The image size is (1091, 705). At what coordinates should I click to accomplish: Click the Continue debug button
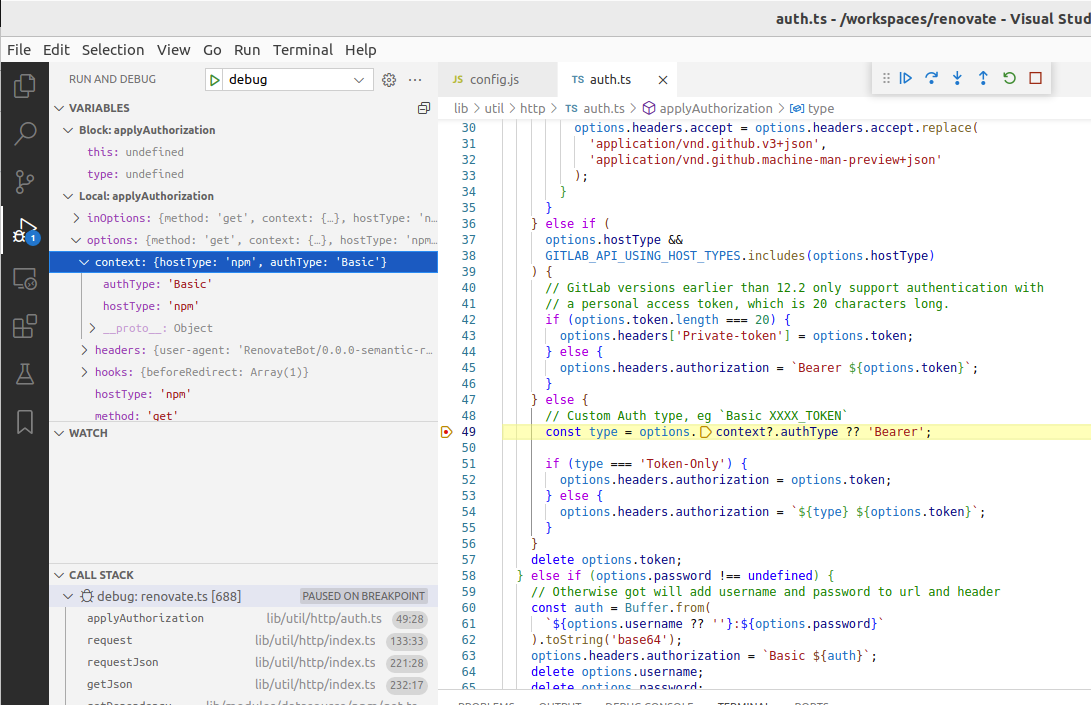coord(906,78)
